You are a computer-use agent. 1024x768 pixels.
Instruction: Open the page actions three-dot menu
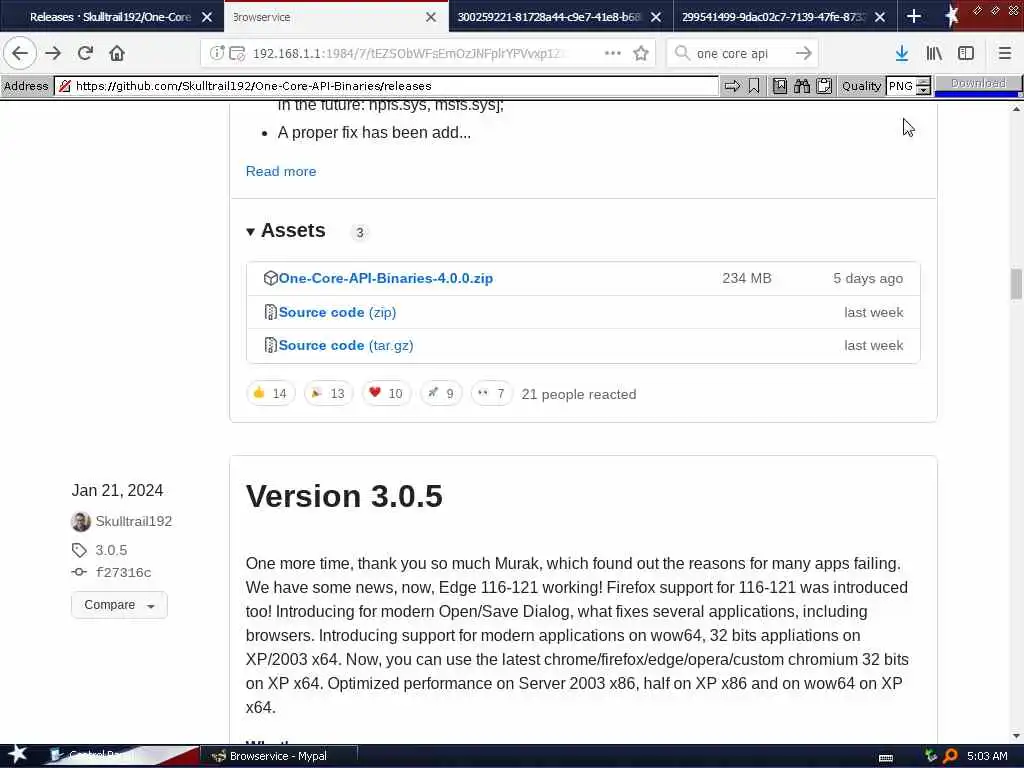click(613, 53)
